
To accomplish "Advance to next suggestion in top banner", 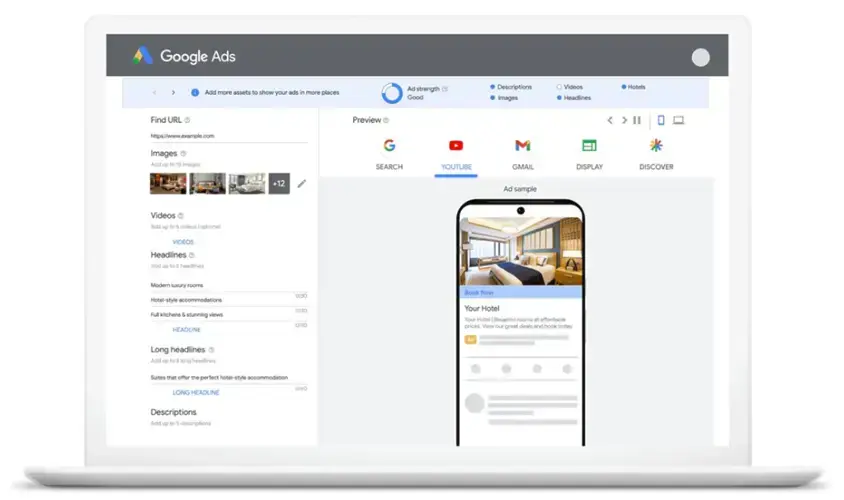I will [x=173, y=93].
